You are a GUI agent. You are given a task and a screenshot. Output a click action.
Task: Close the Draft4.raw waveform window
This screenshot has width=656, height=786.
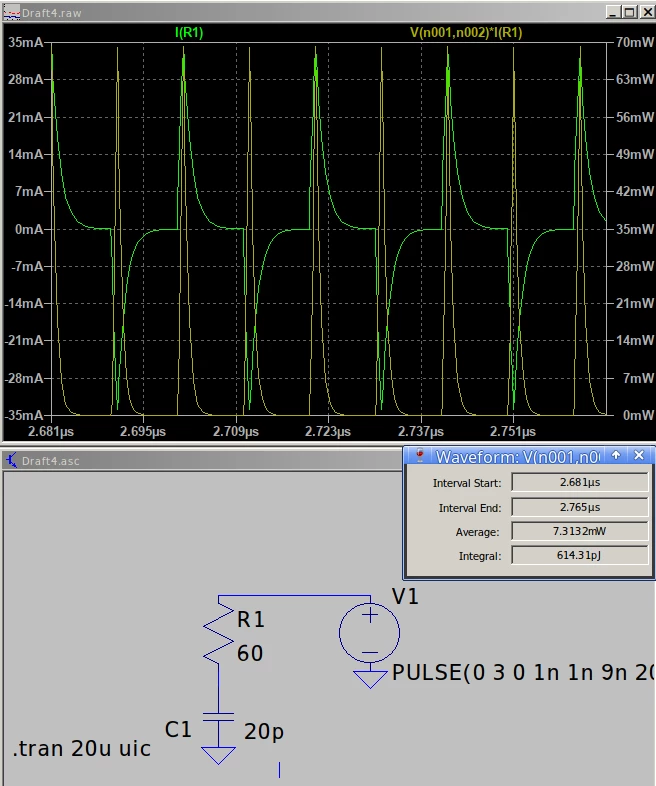coord(646,12)
